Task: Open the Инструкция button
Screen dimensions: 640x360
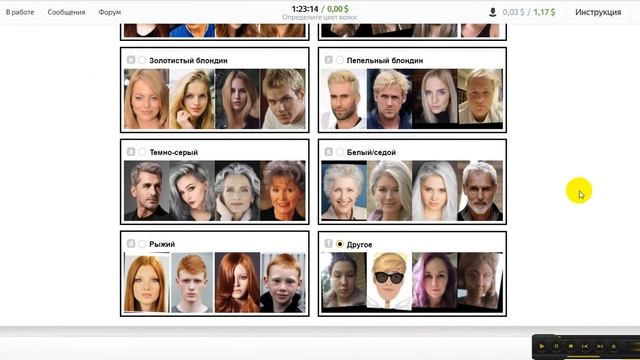Action: click(x=598, y=12)
